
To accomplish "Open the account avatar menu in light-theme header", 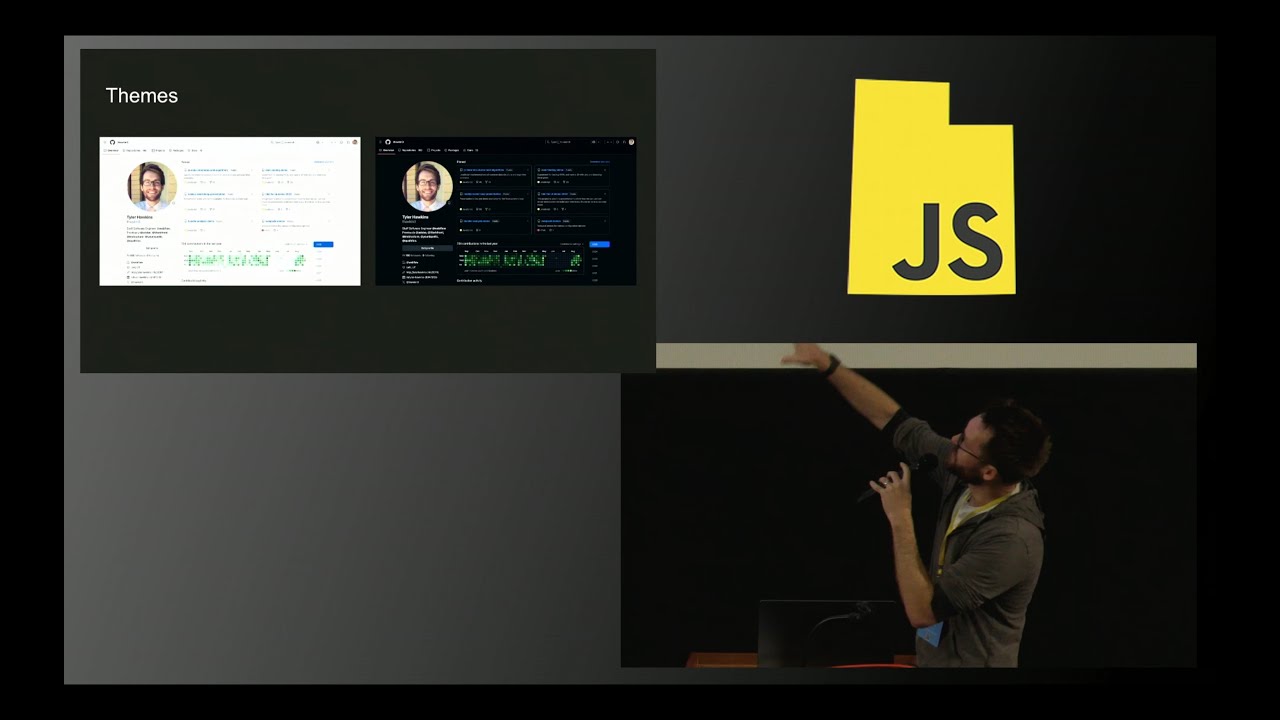I will coord(355,142).
